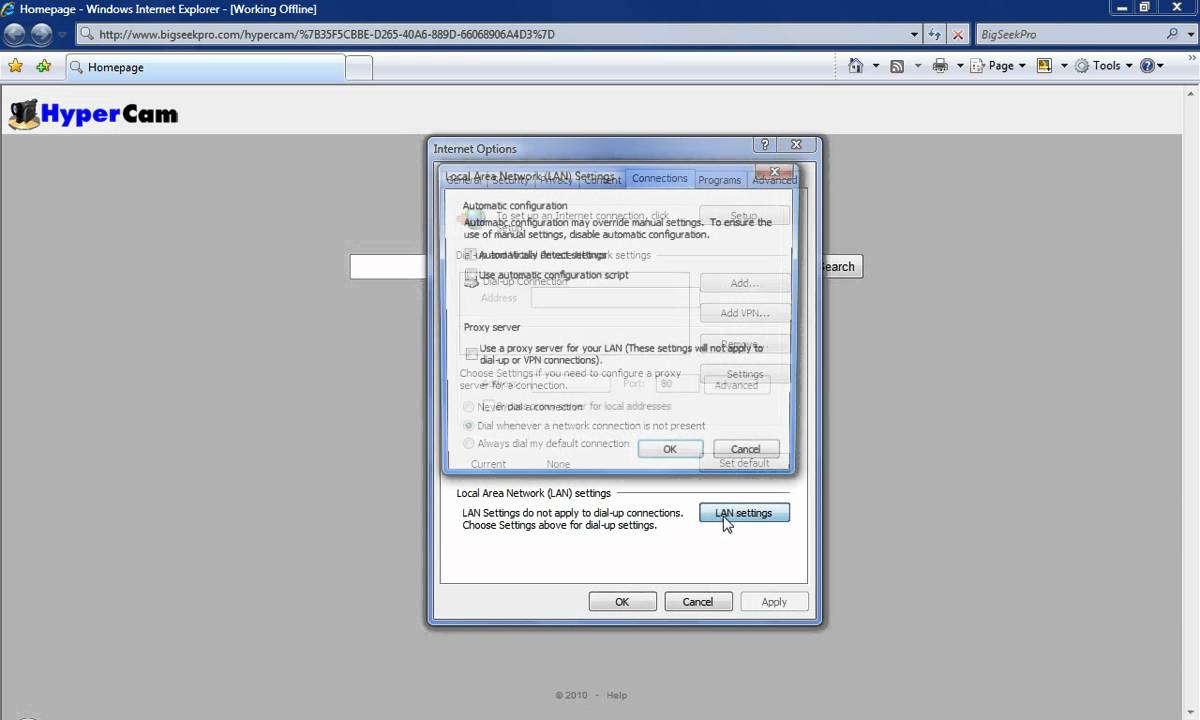Click the Add to Favorites icon
1200x720 pixels.
click(x=43, y=66)
